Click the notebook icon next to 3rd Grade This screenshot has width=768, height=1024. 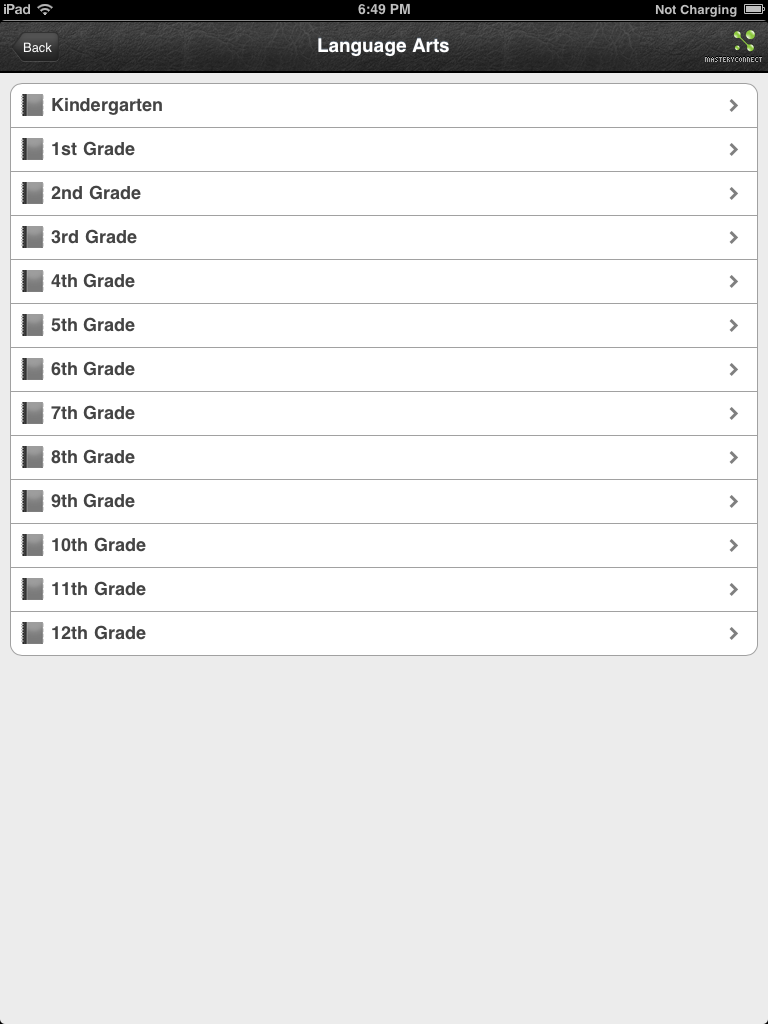33,237
